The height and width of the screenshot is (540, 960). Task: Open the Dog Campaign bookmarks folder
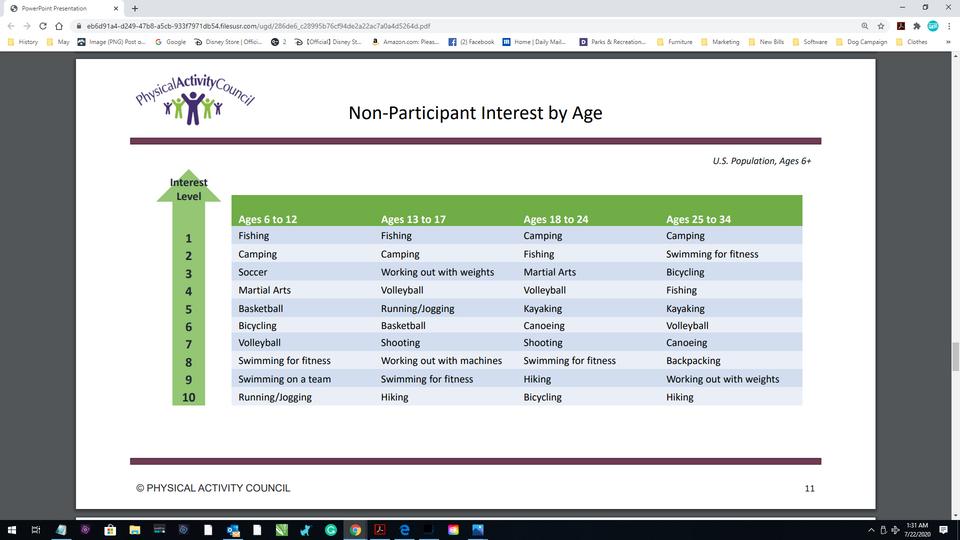coord(861,42)
